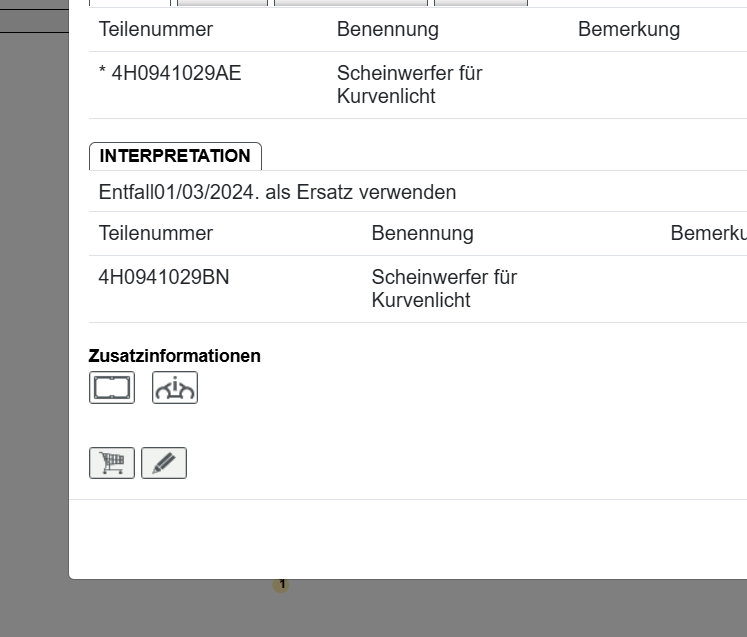Image resolution: width=747 pixels, height=637 pixels.
Task: Click the frame-shaped icon under Zusatzinformationen
Action: [112, 387]
